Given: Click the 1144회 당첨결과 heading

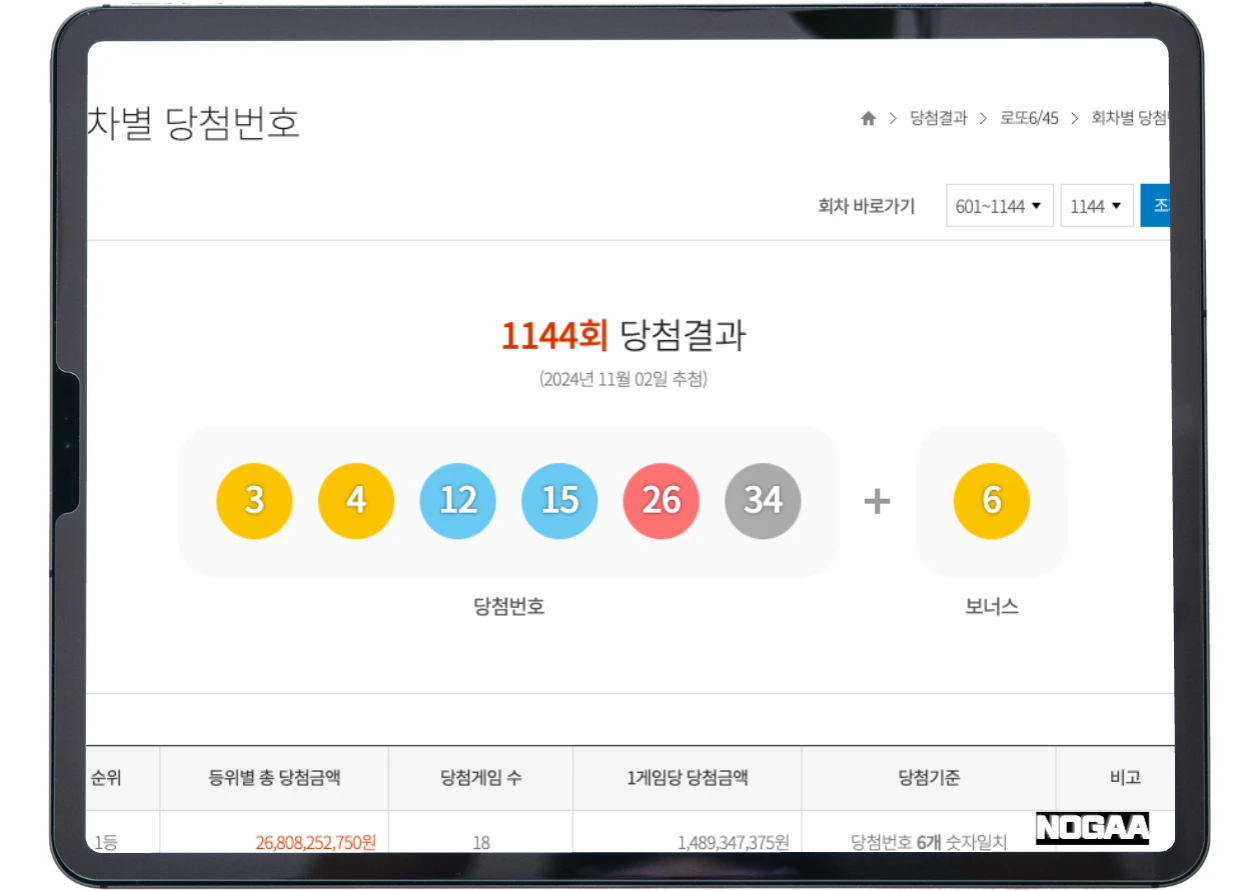Looking at the screenshot, I should (x=627, y=337).
